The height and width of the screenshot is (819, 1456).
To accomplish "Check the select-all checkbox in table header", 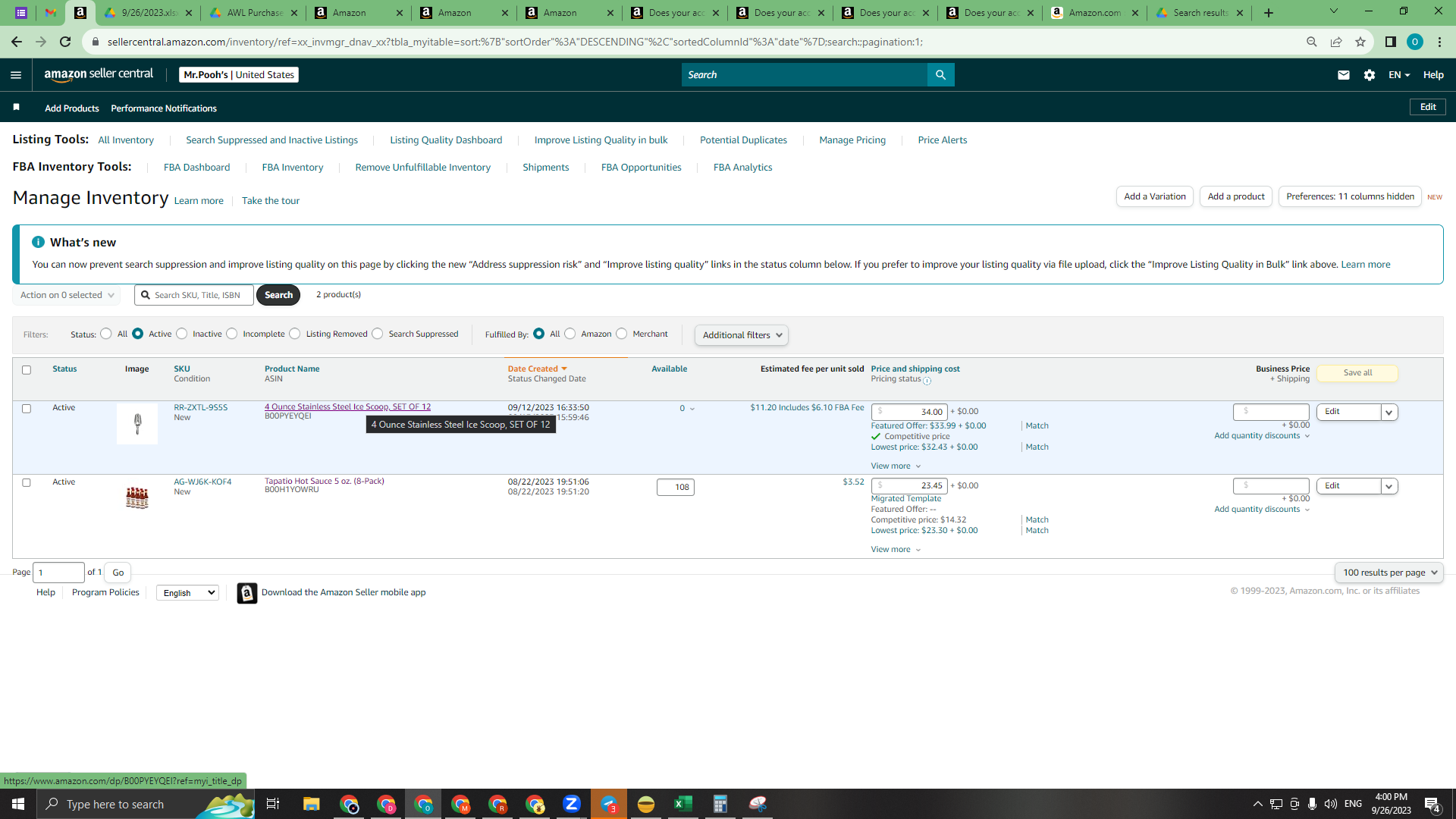I will pyautogui.click(x=27, y=370).
